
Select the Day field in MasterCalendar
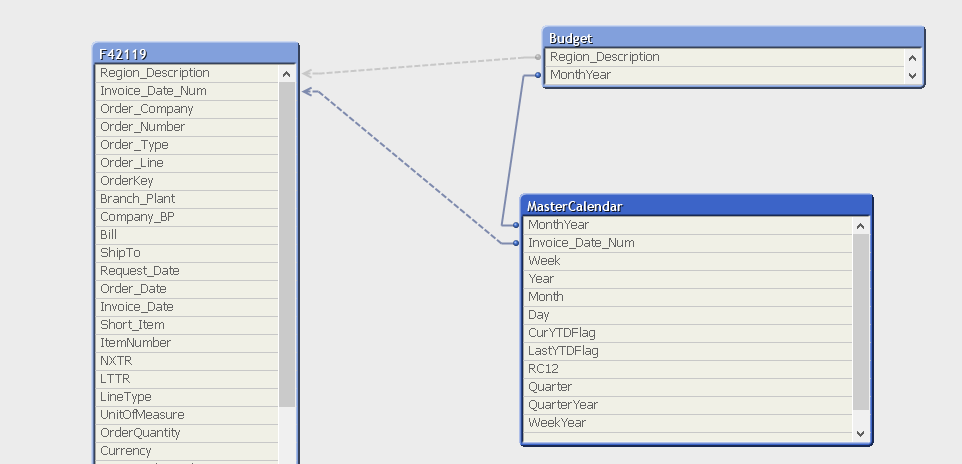(x=688, y=315)
